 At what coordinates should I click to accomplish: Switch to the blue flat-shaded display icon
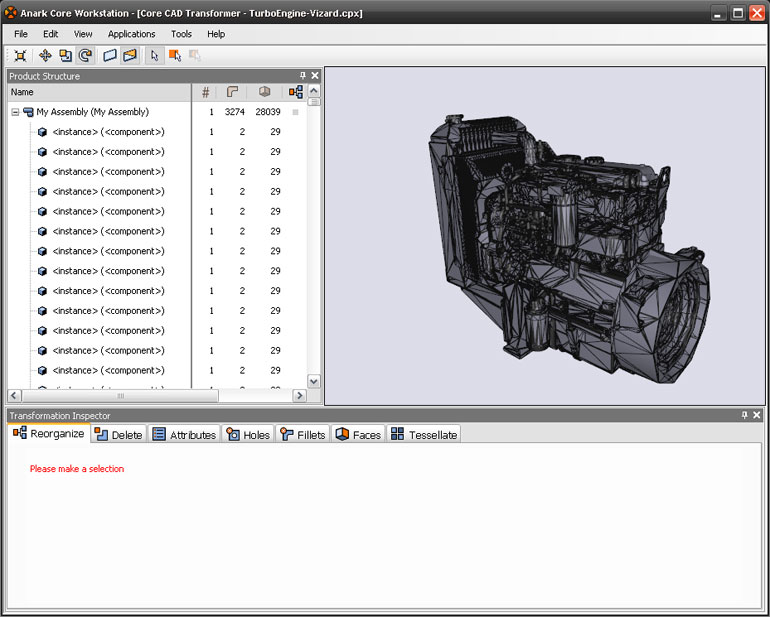110,56
